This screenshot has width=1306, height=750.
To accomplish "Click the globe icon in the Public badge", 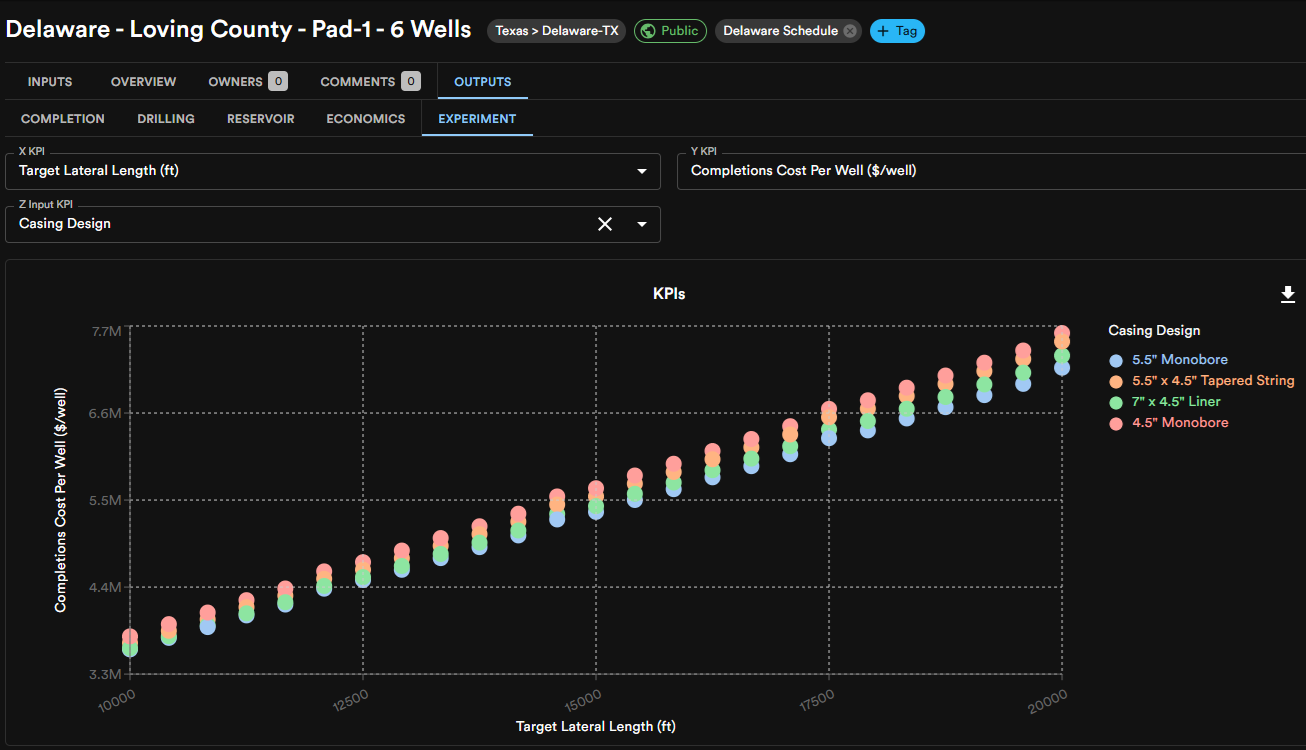I will coord(648,31).
